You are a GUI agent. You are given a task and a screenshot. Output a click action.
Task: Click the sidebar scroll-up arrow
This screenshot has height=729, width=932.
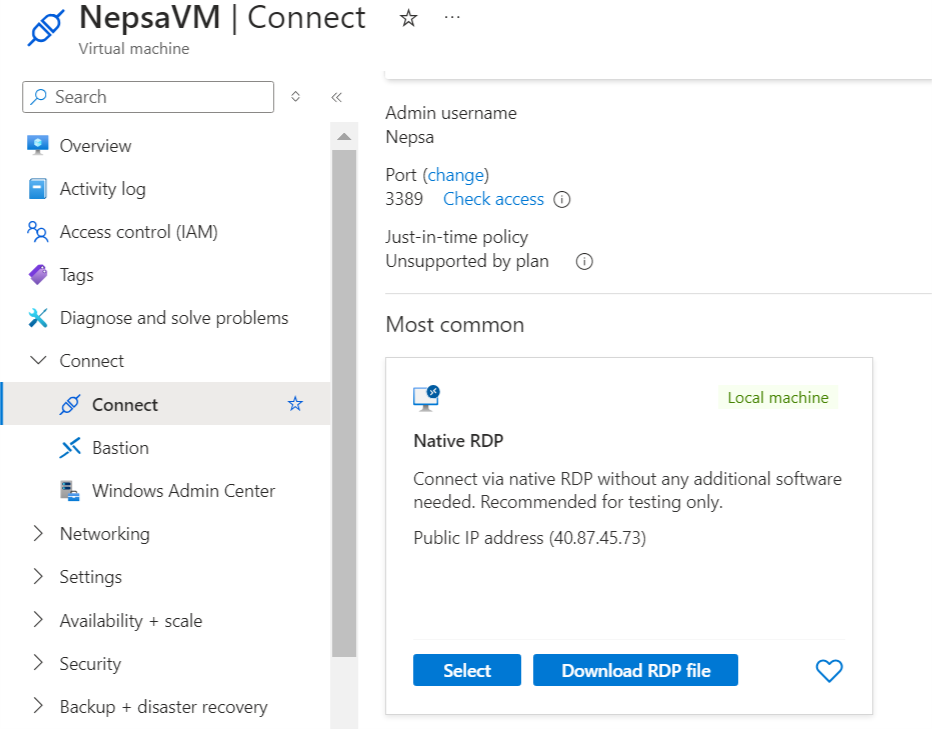coord(344,136)
